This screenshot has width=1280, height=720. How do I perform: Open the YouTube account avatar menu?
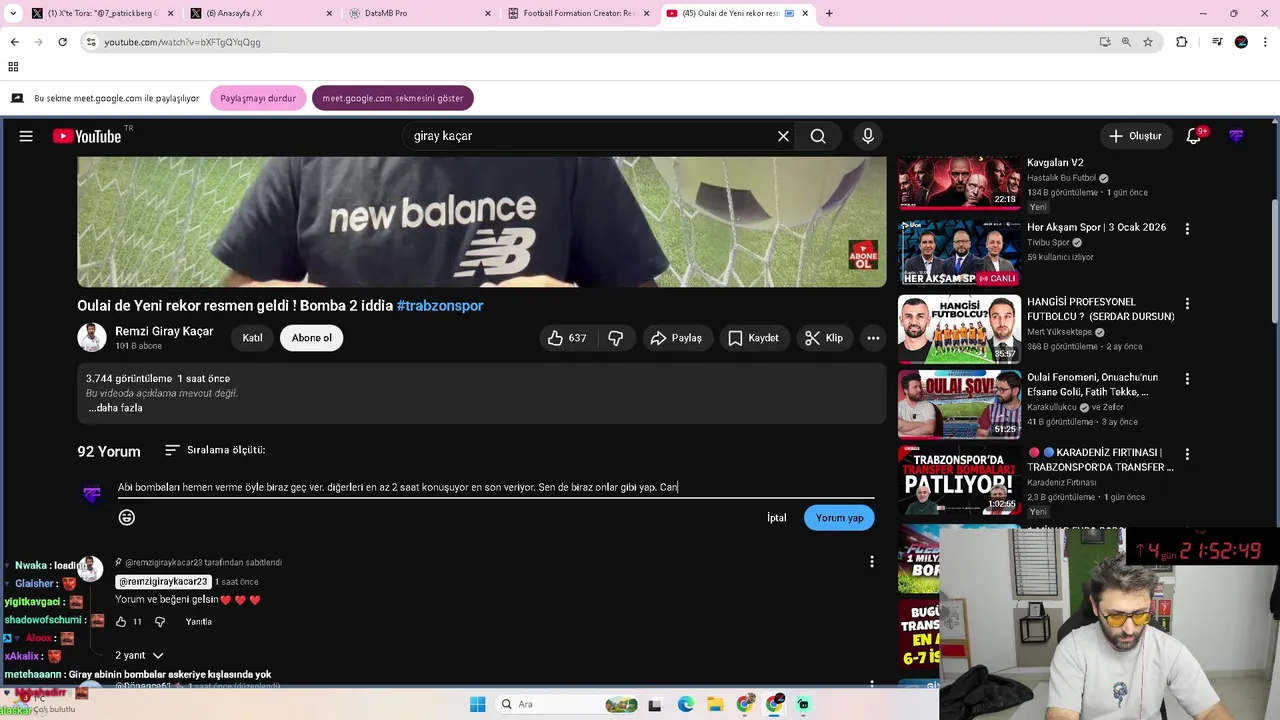tap(1237, 136)
